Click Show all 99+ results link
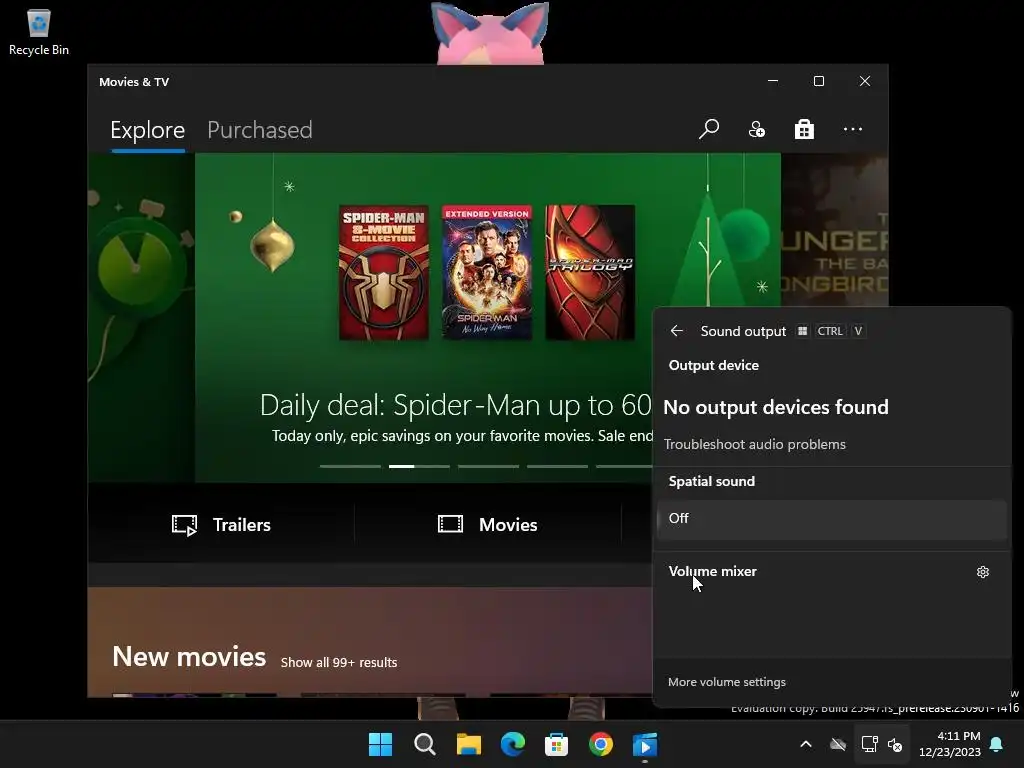 tap(339, 662)
